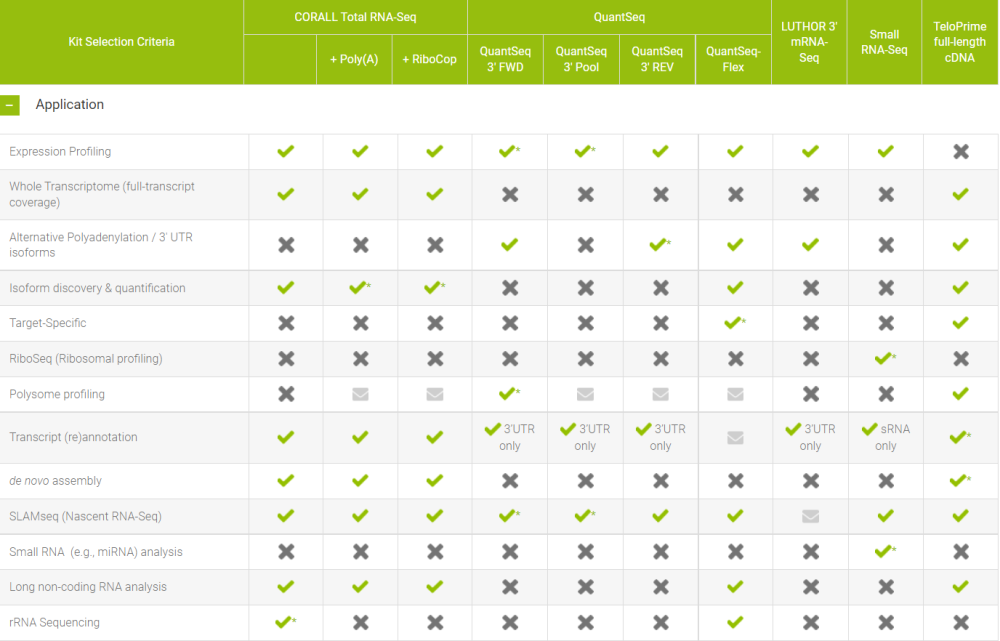Collapse the Application section minus button

[10, 105]
